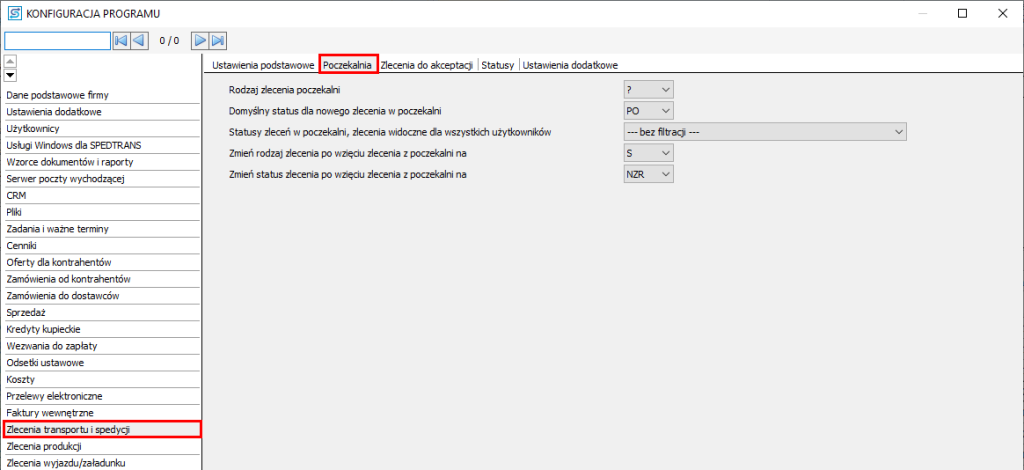This screenshot has height=470, width=1024.
Task: Click the down arrow above the settings list
Action: click(x=10, y=75)
